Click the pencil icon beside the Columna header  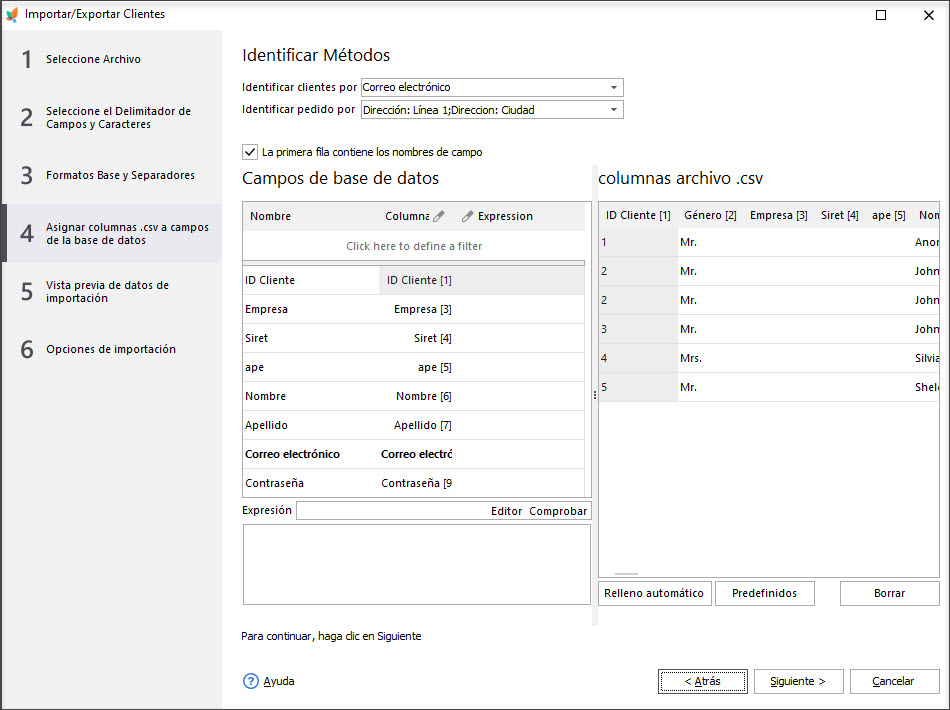click(x=439, y=216)
